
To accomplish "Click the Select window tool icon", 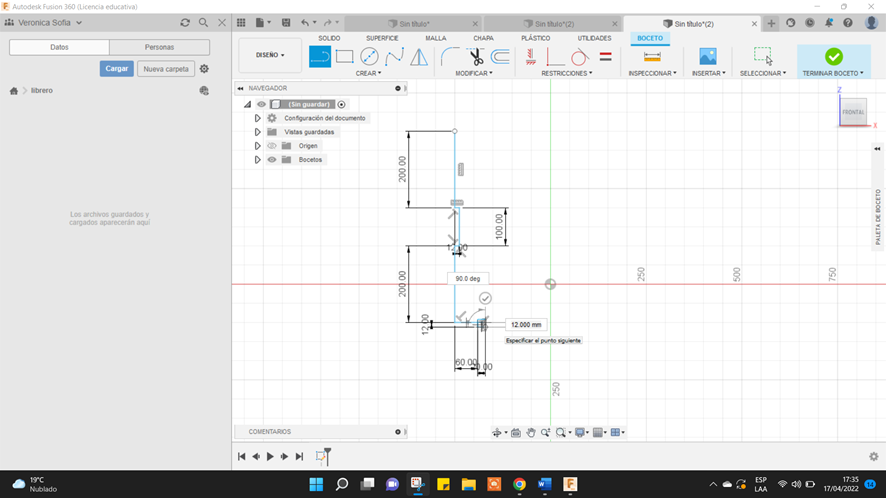I will pos(763,56).
